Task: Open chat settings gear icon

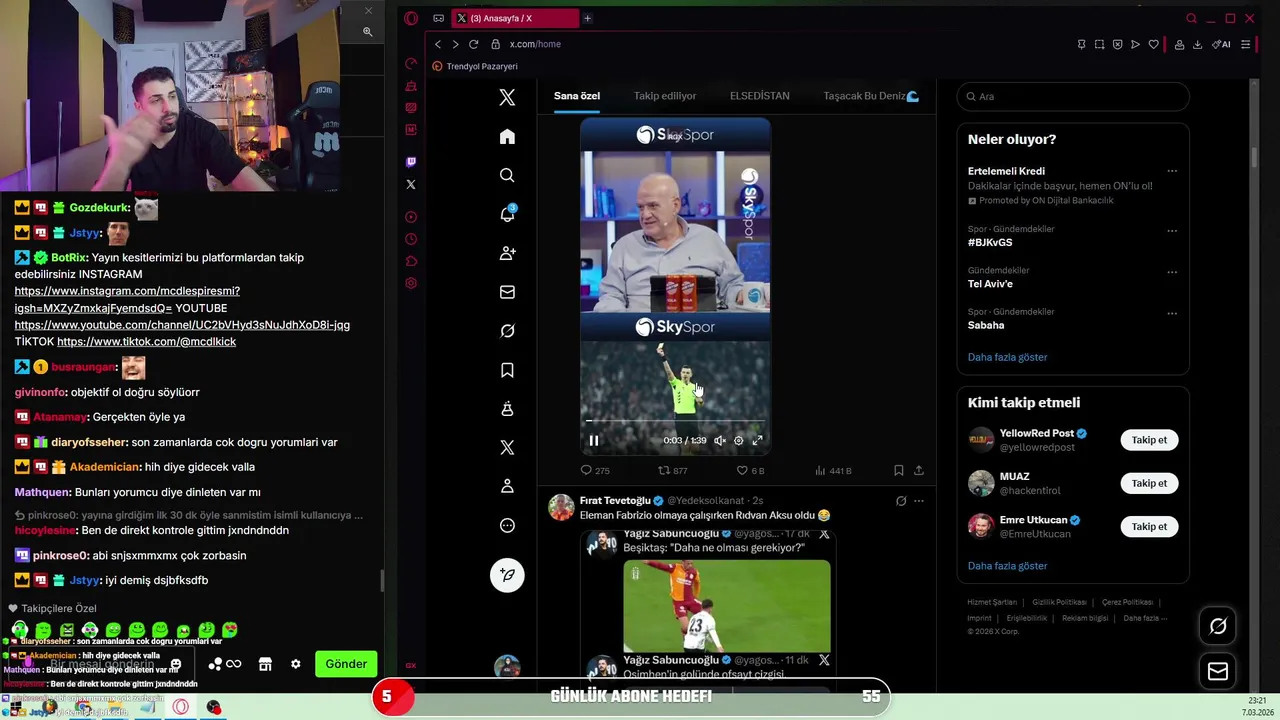Action: pos(296,664)
